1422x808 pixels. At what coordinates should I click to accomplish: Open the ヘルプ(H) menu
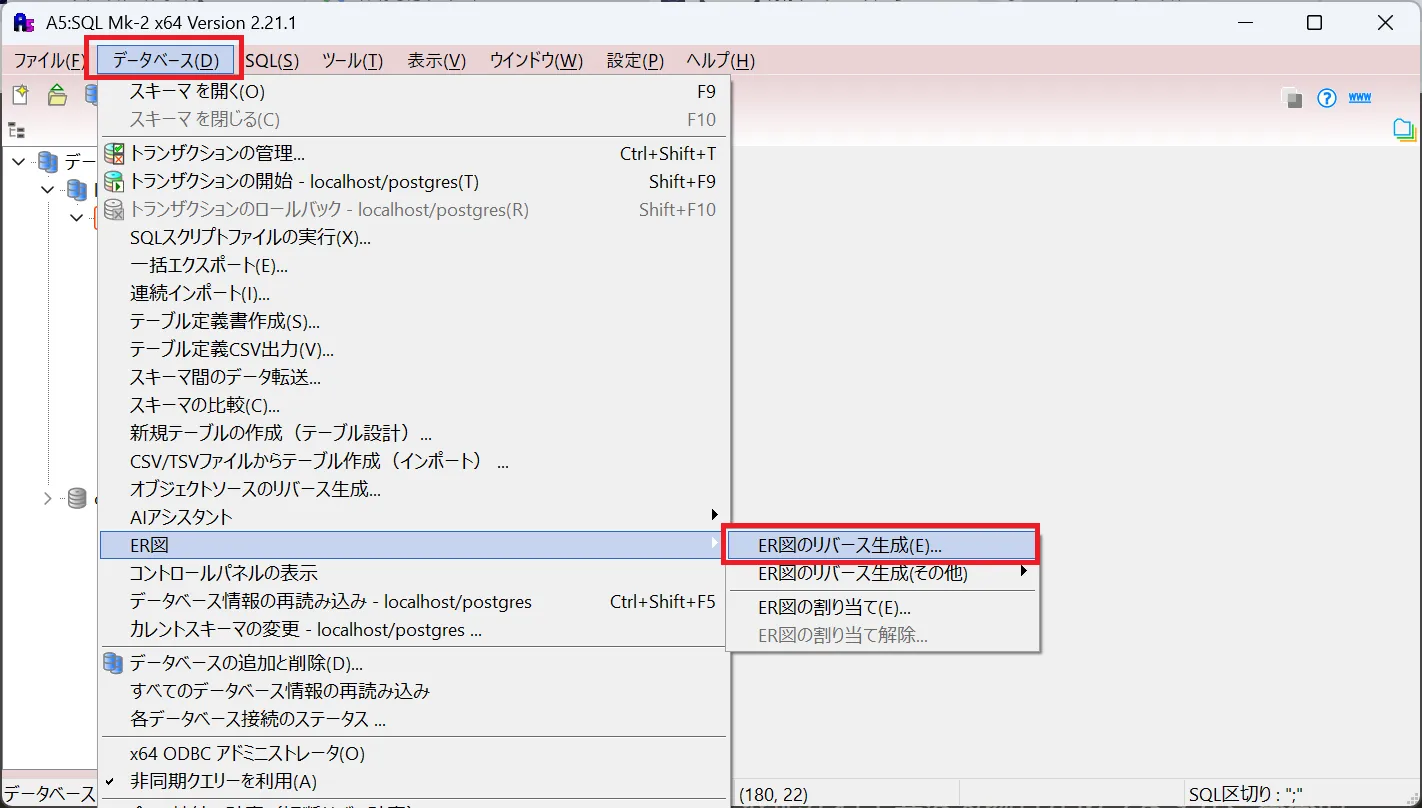(721, 61)
